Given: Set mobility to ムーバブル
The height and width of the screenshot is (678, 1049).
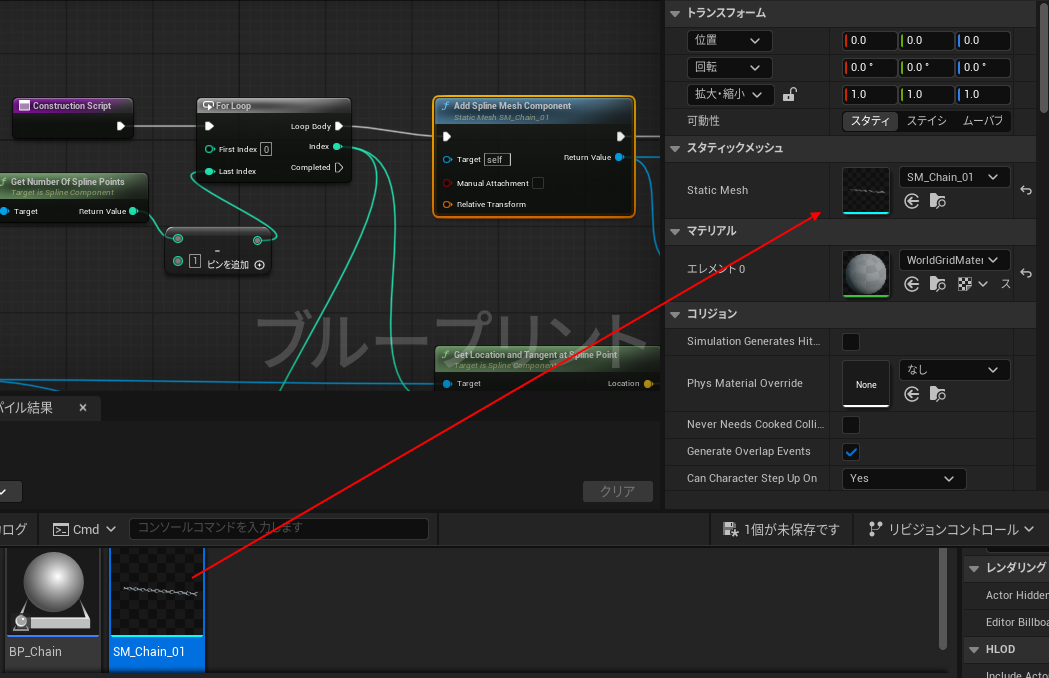Looking at the screenshot, I should 982,121.
